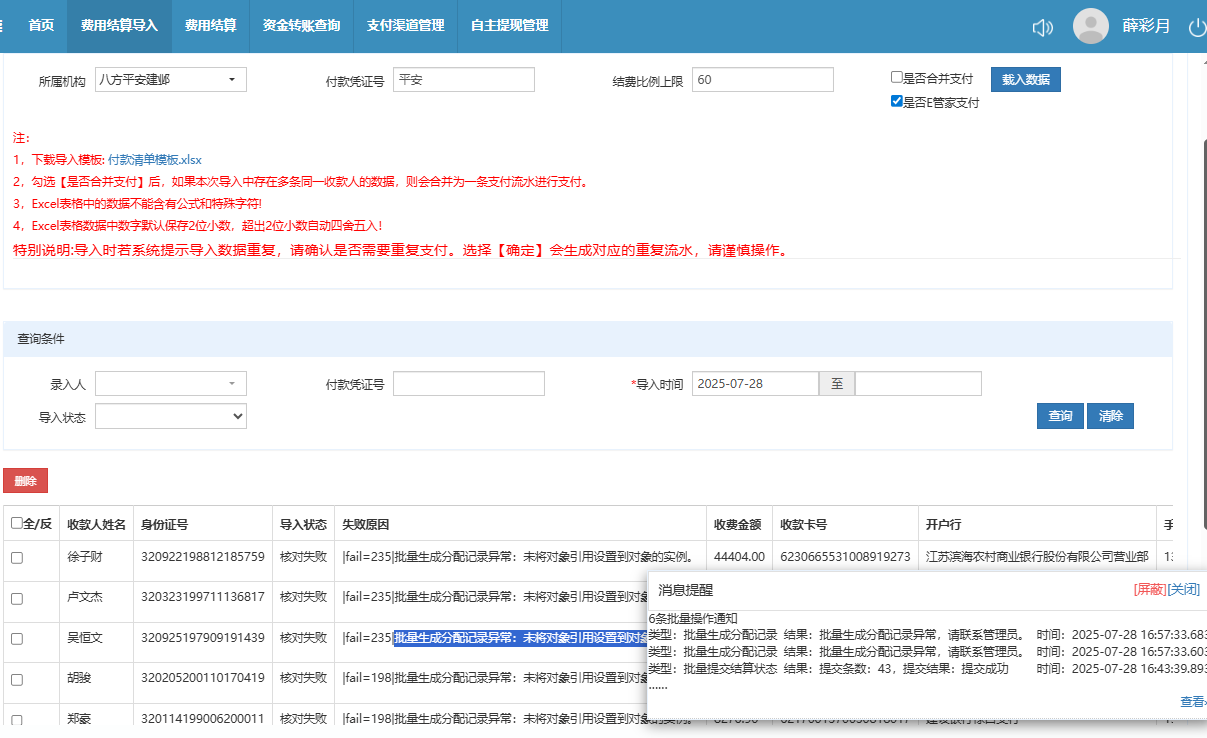Open the 所属机构 dropdown
Viewport: 1207px width, 738px height.
point(171,80)
